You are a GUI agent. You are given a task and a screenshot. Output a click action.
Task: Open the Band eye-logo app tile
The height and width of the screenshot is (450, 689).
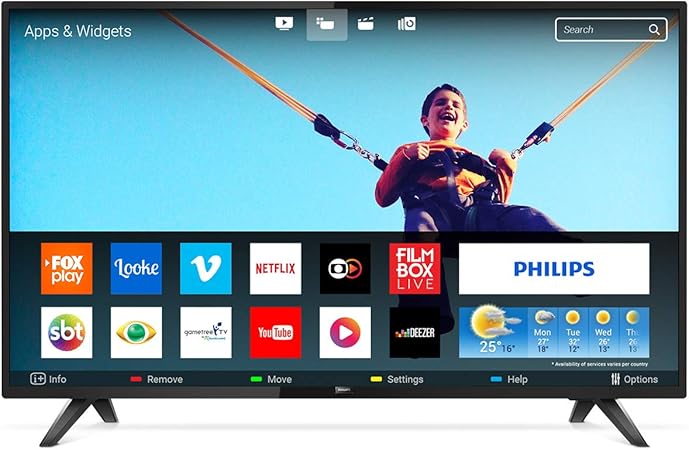pos(136,333)
